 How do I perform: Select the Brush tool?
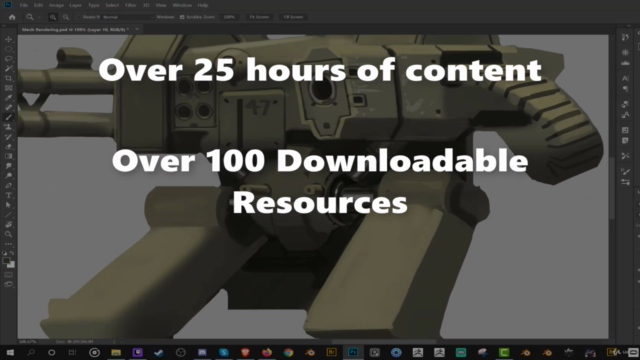8,118
